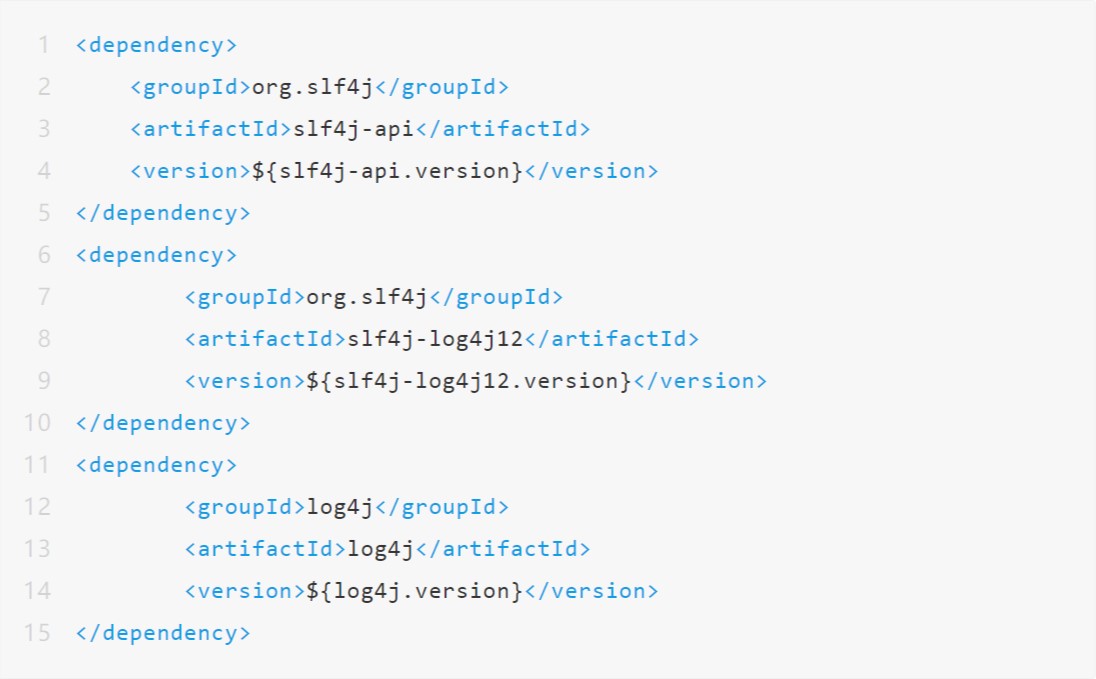Click closing dependency tag on line 5
Viewport: 1096px width, 679px height.
(x=163, y=213)
